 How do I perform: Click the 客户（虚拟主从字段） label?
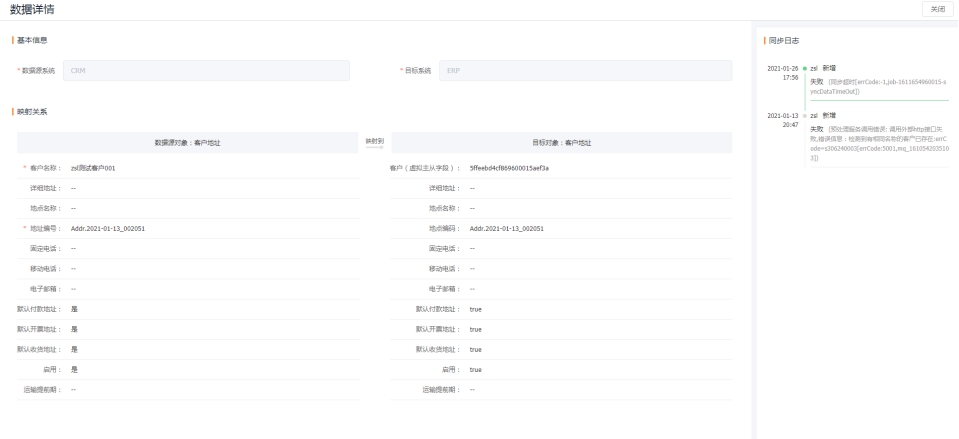click(425, 168)
